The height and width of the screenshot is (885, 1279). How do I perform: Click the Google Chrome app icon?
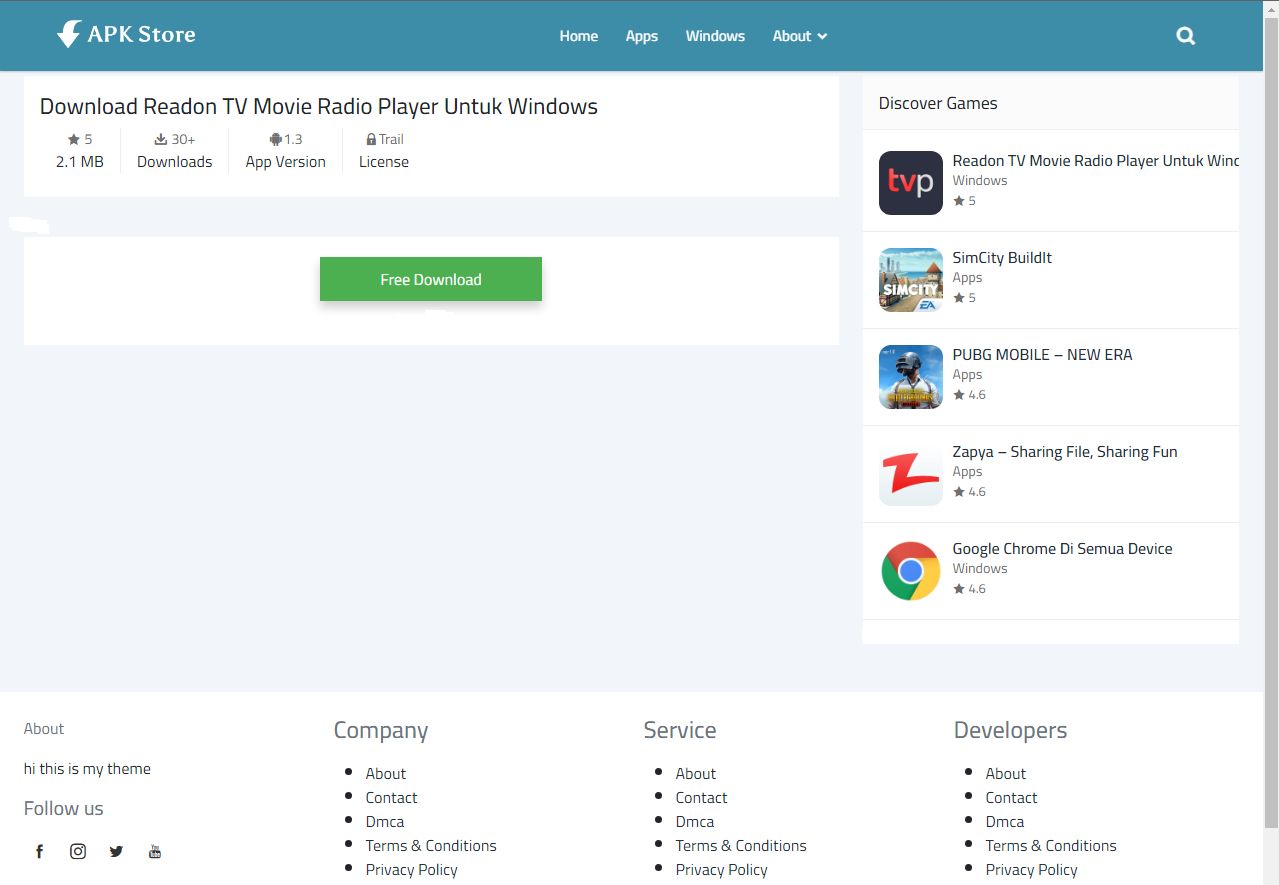pyautogui.click(x=911, y=571)
